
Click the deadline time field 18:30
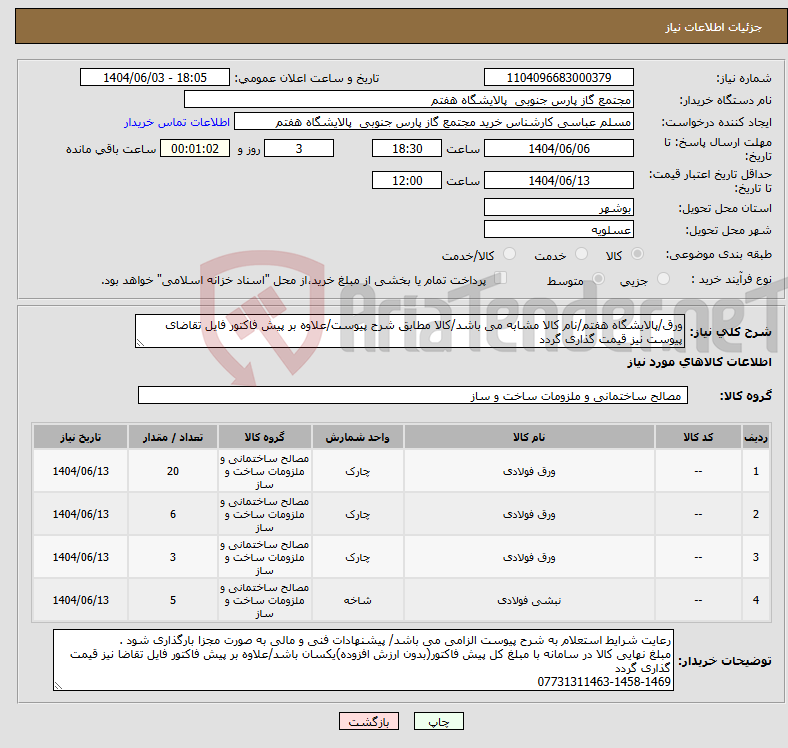click(407, 148)
